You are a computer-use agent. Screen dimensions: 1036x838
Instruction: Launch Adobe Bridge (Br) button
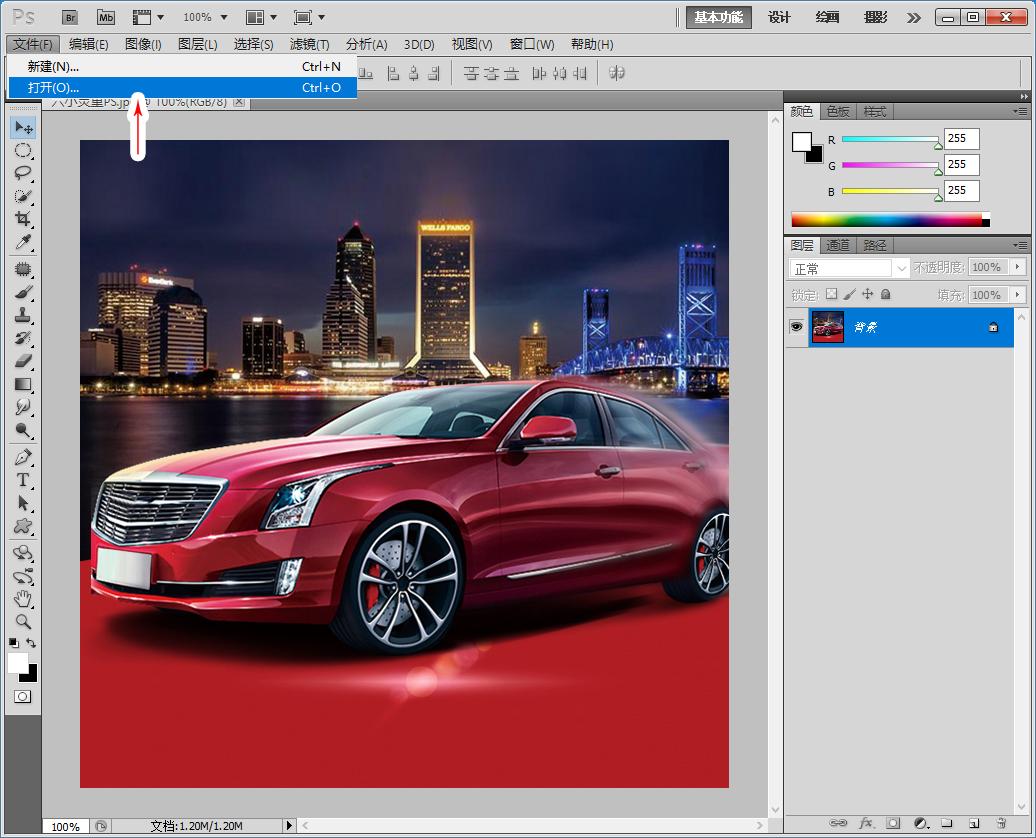pos(70,17)
